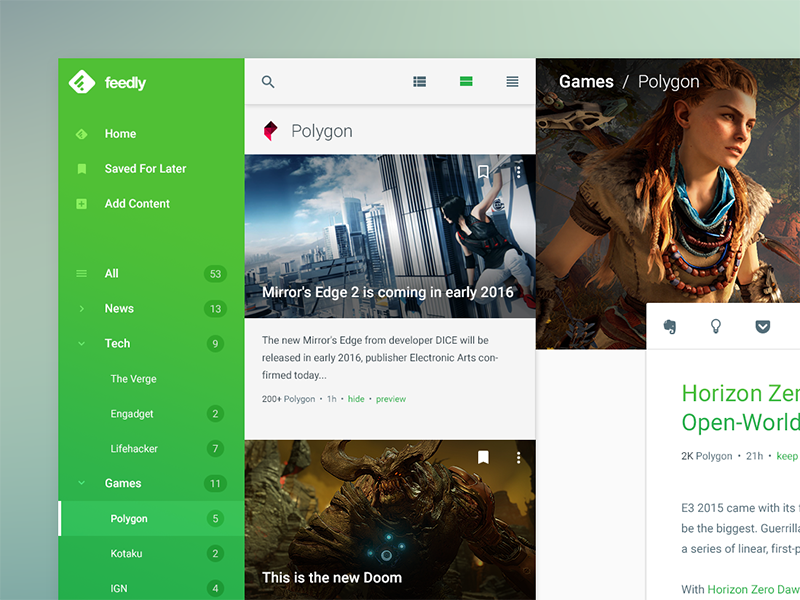
Task: Click the 7 unread badge beside Lifehacker
Action: coord(215,448)
